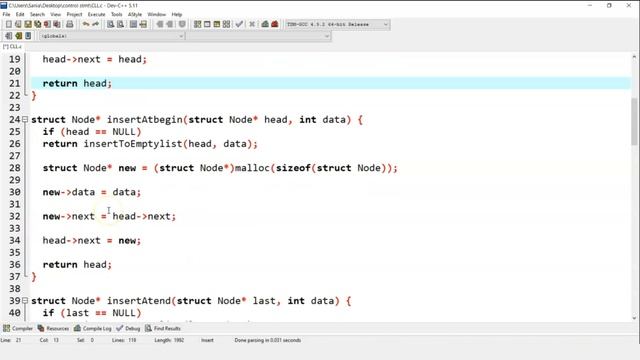Open the (globals) scope dropdown
Image resolution: width=640 pixels, height=360 pixels.
coord(112,36)
